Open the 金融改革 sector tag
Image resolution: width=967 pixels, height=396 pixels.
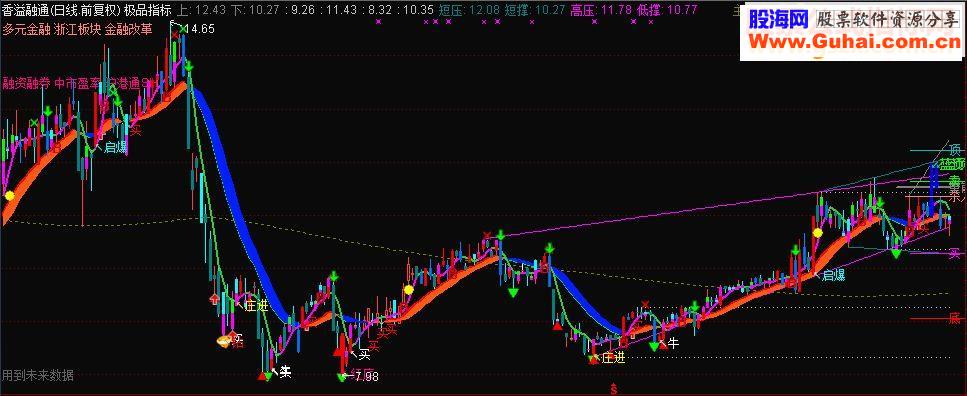pos(128,31)
